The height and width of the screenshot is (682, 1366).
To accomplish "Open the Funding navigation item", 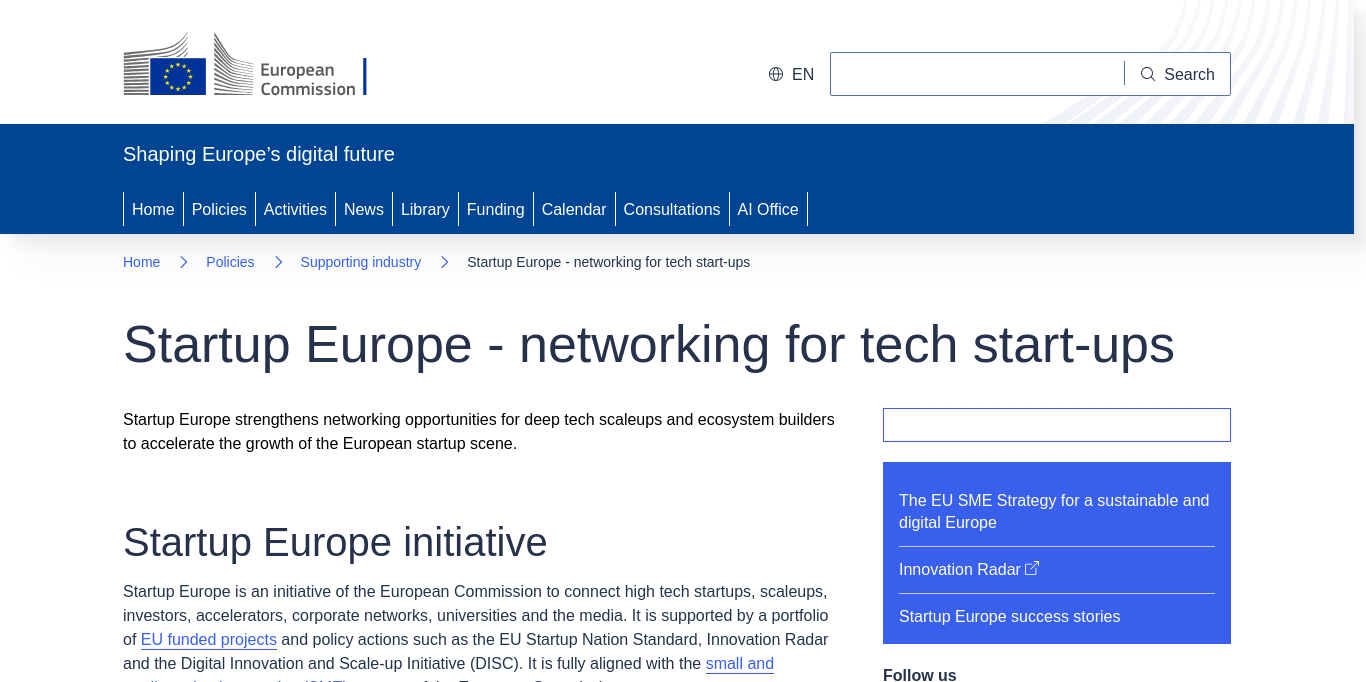I will pyautogui.click(x=495, y=209).
